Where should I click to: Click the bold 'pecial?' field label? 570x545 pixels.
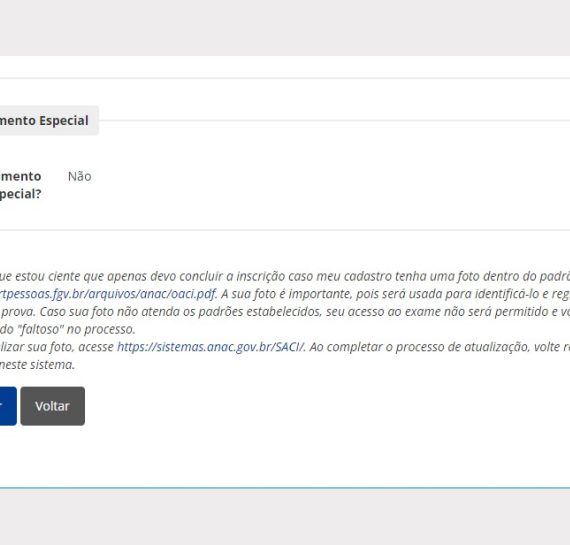coord(20,194)
